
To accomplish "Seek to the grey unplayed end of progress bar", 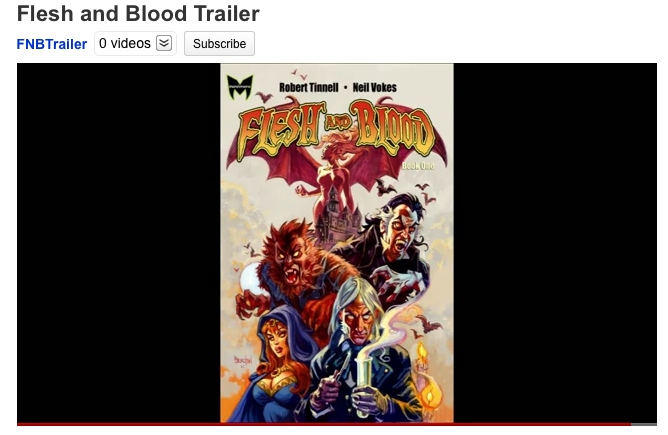I will 644,424.
